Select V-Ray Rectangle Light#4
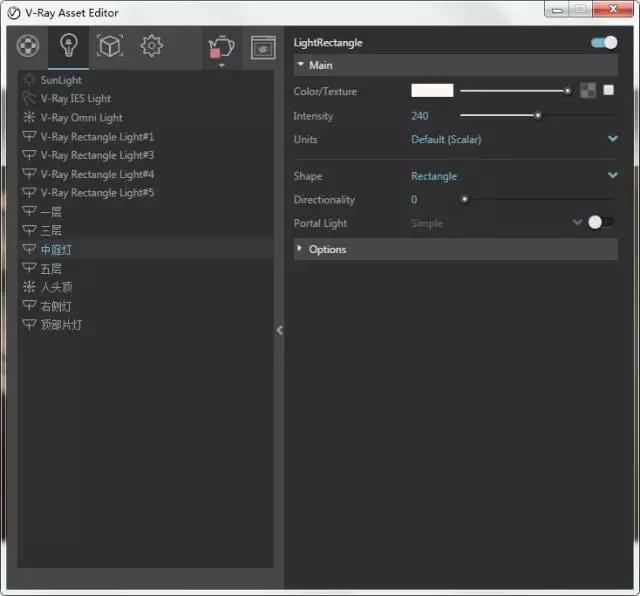Screen dimensions: 640x596 tap(97, 174)
